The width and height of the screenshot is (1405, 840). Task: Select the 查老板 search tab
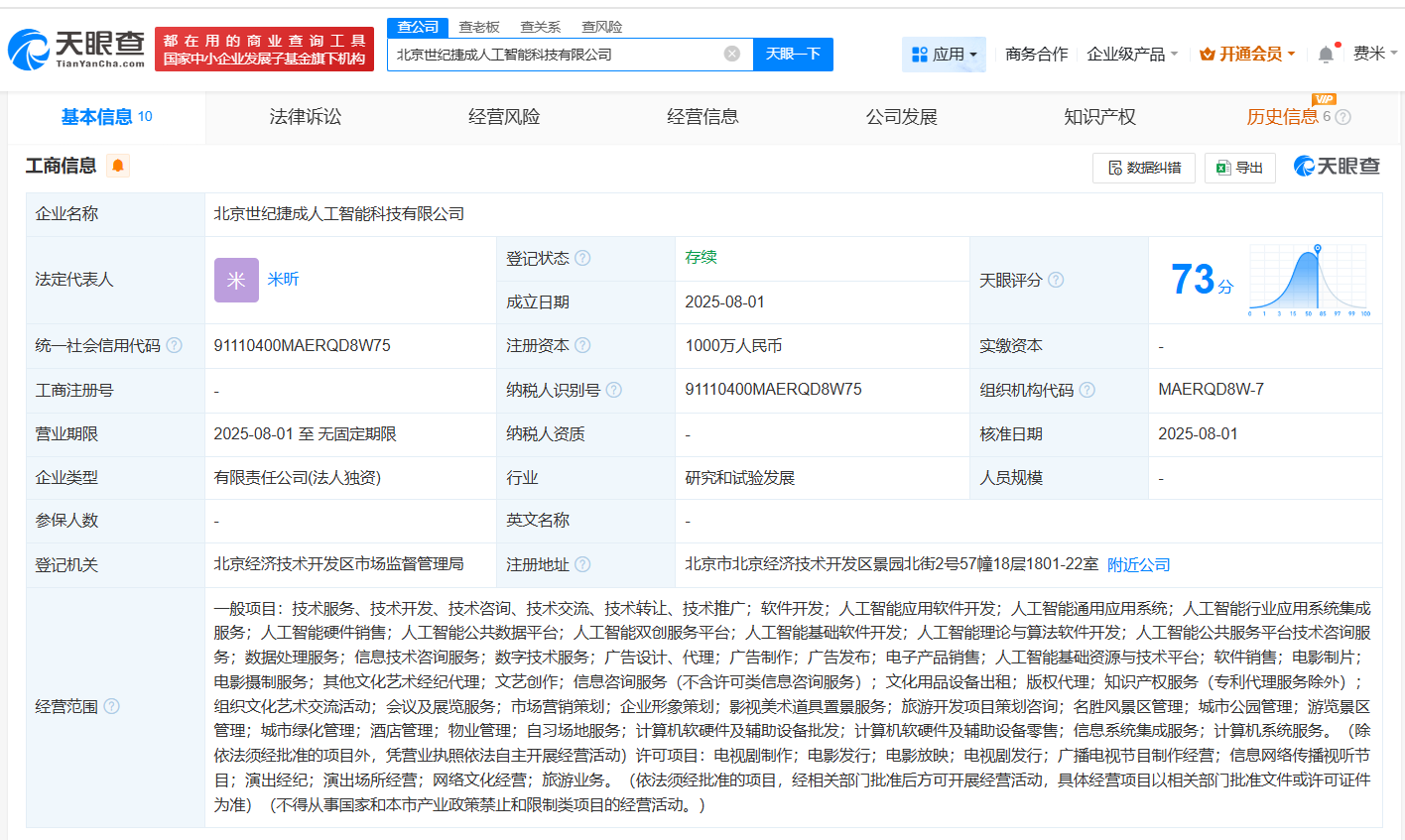click(x=479, y=27)
